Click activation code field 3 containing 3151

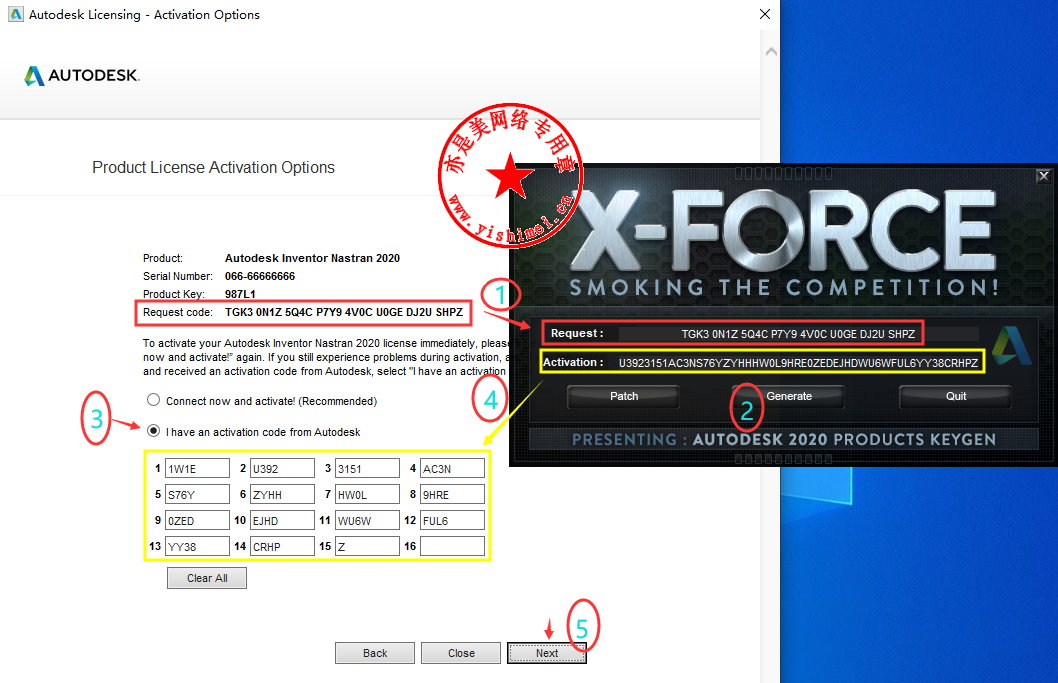point(367,468)
